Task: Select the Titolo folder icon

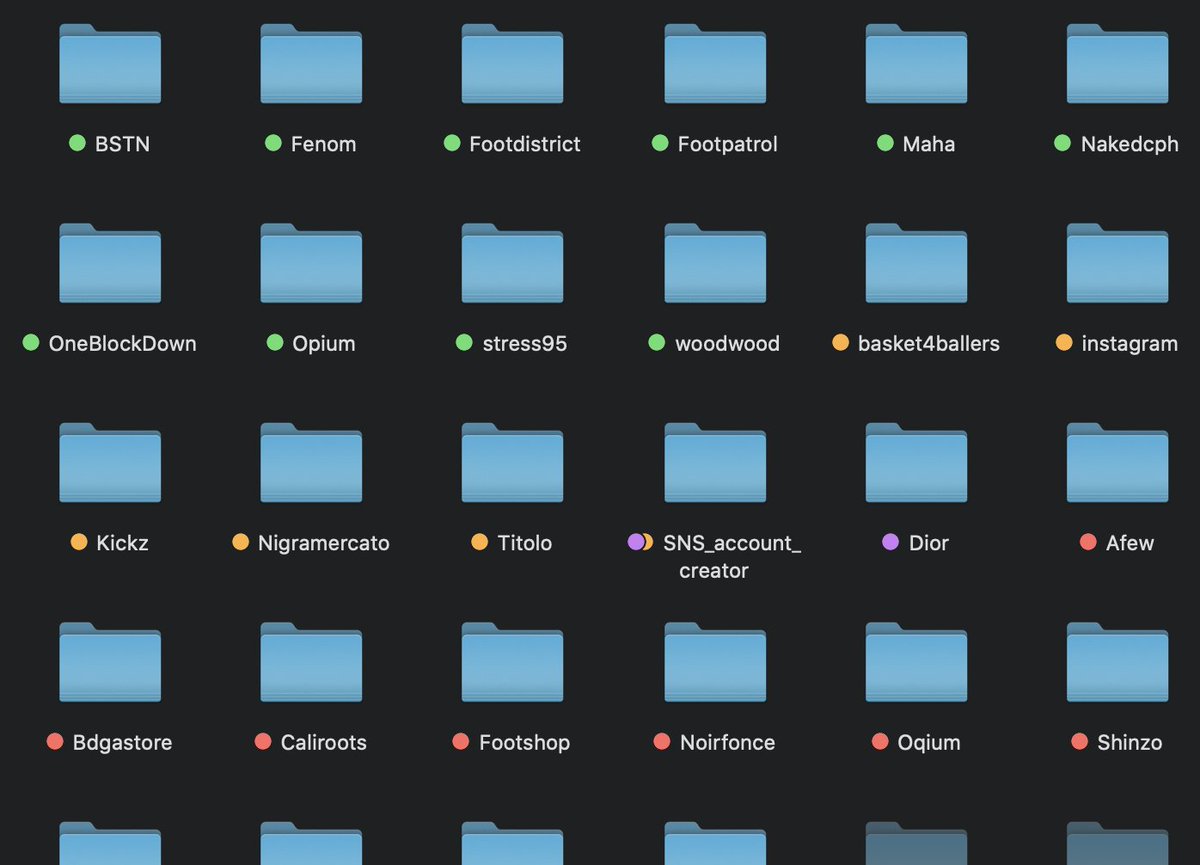Action: [512, 462]
